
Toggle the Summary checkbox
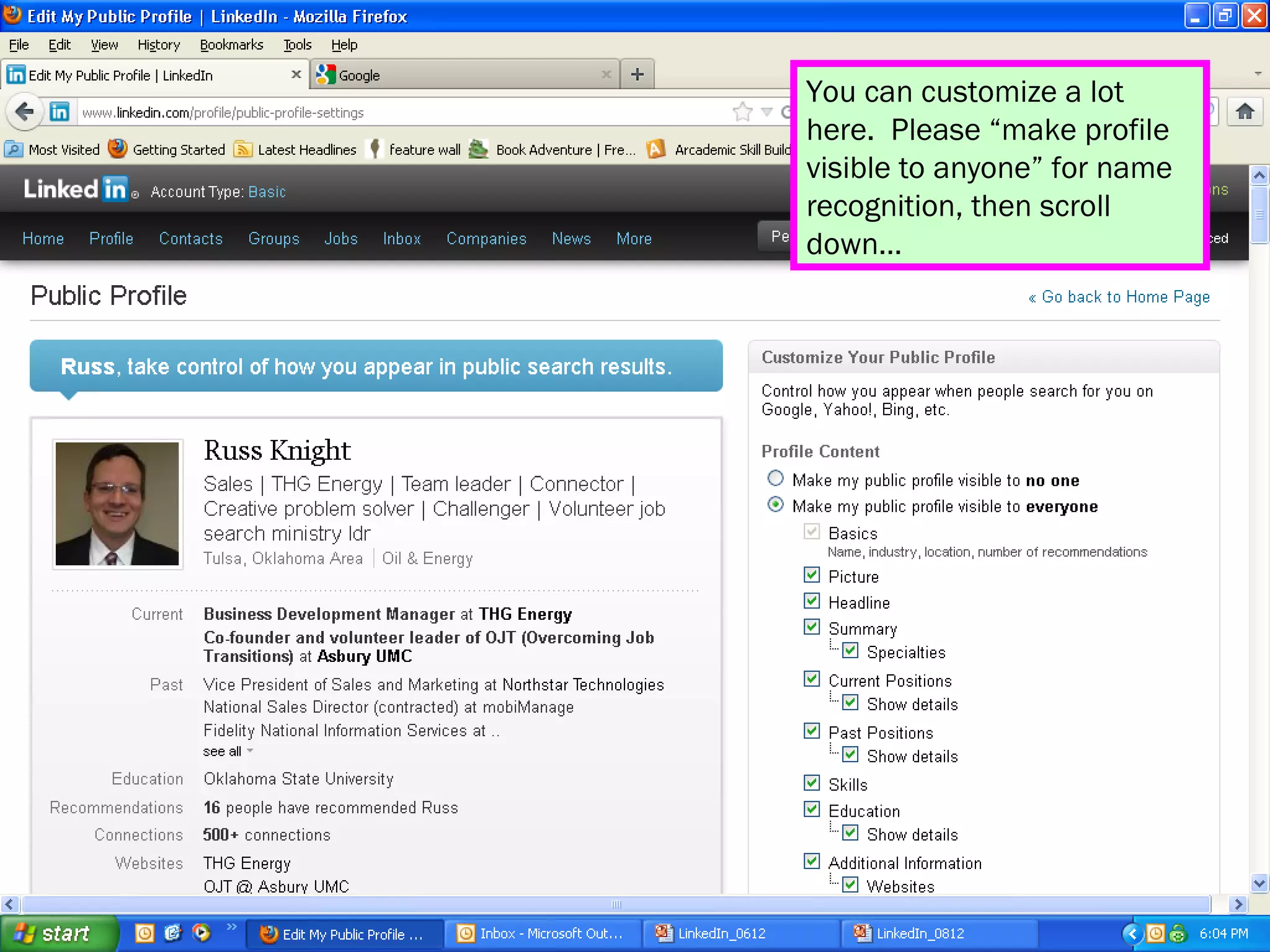[812, 627]
